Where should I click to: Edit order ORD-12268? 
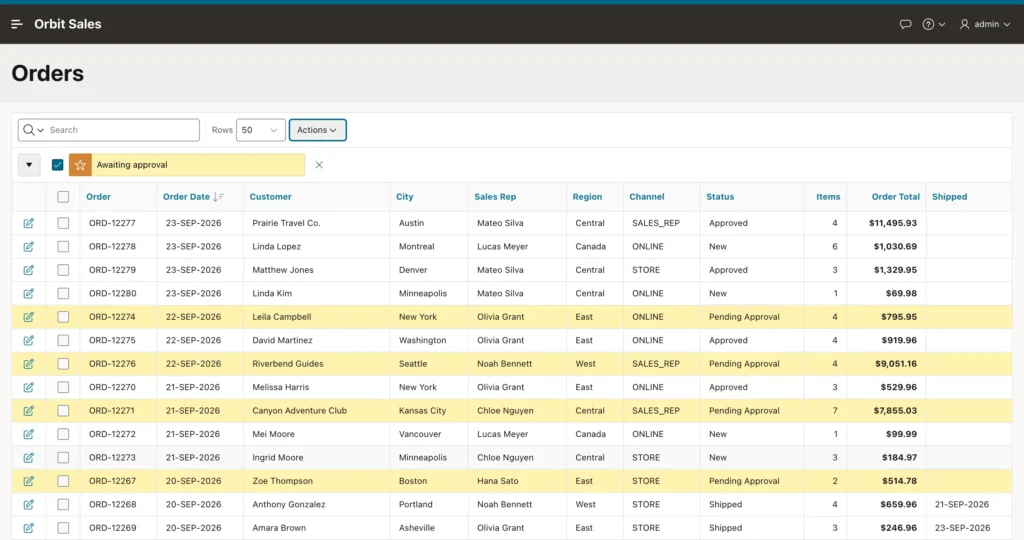coord(29,505)
